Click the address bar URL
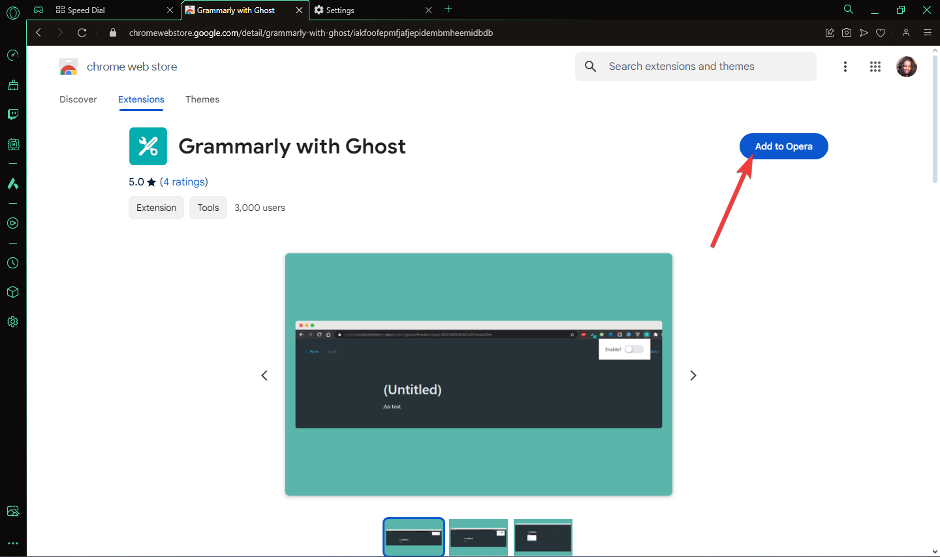The height and width of the screenshot is (557, 940). 311,33
